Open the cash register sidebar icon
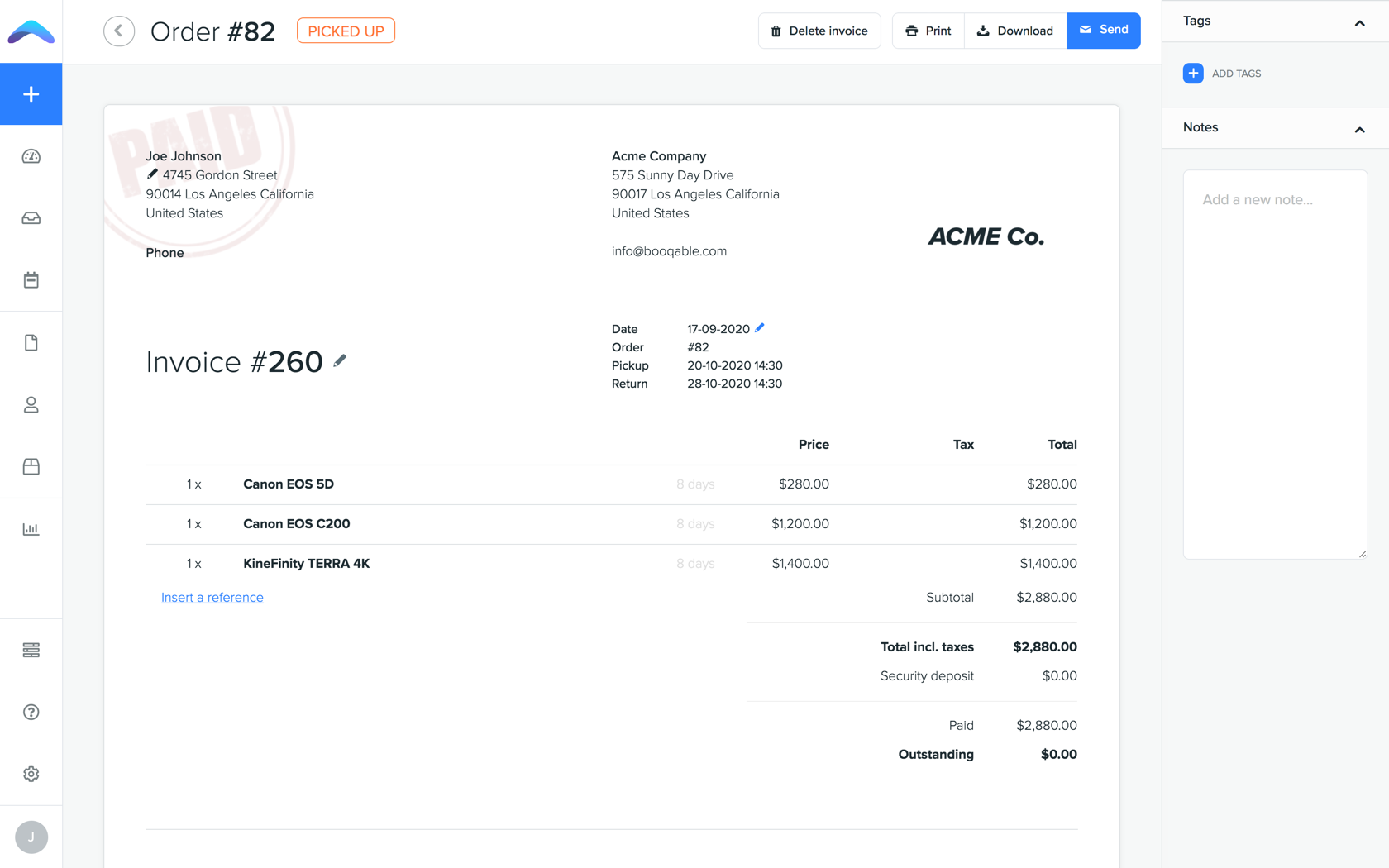1389x868 pixels. (x=31, y=651)
